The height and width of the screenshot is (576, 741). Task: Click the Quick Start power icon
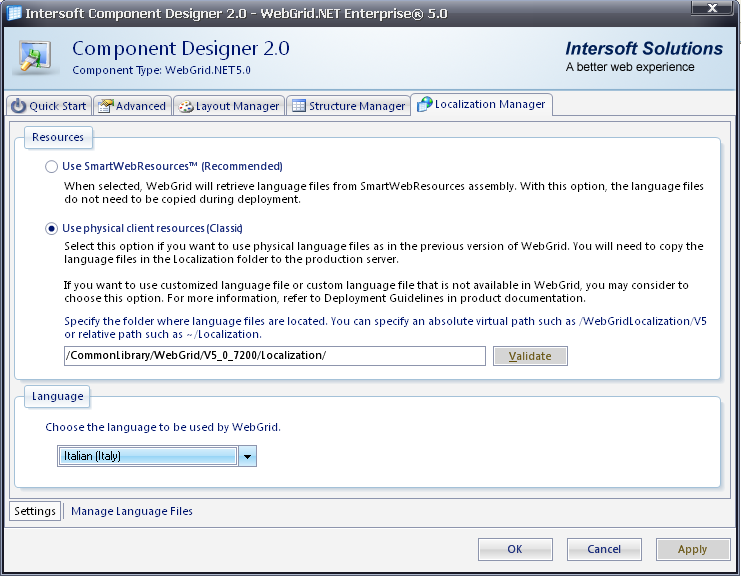pyautogui.click(x=18, y=106)
